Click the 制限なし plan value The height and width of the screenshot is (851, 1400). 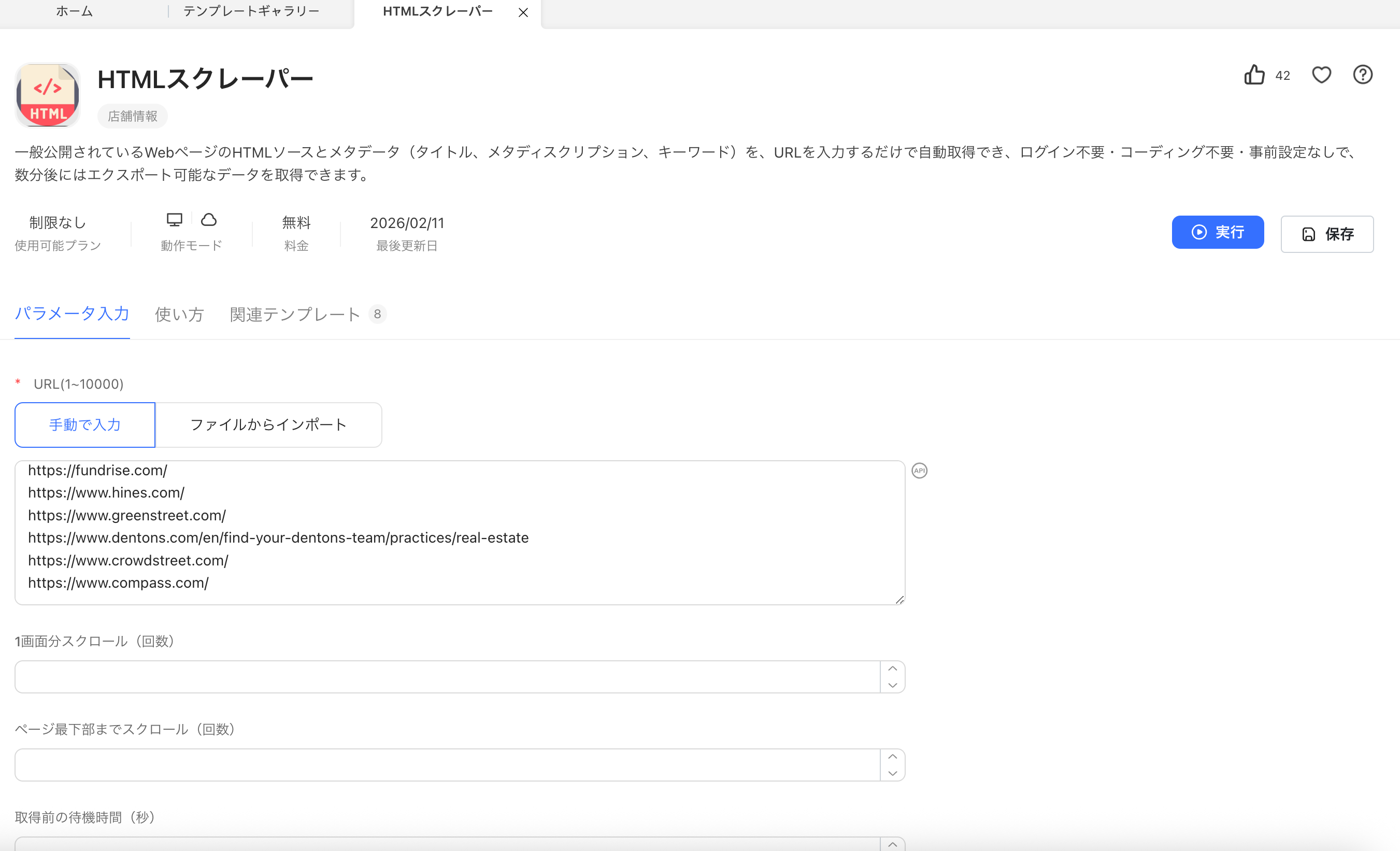58,222
